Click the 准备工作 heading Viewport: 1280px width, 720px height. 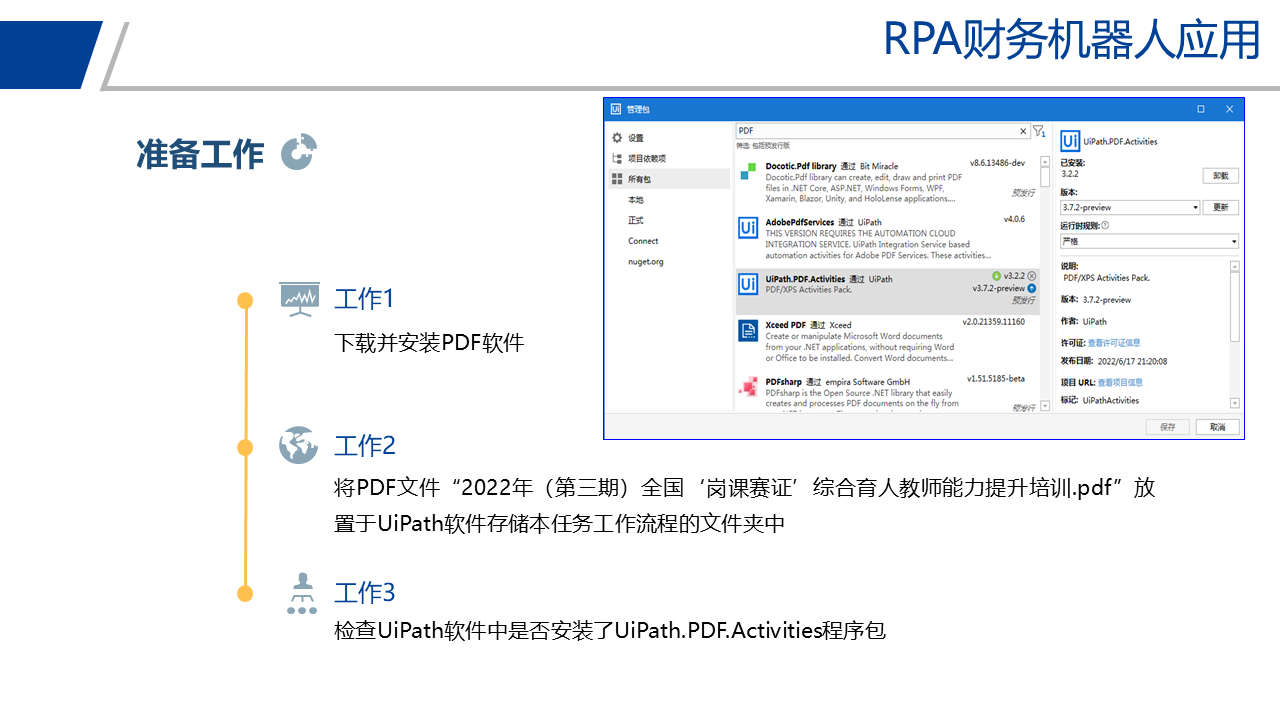(200, 154)
